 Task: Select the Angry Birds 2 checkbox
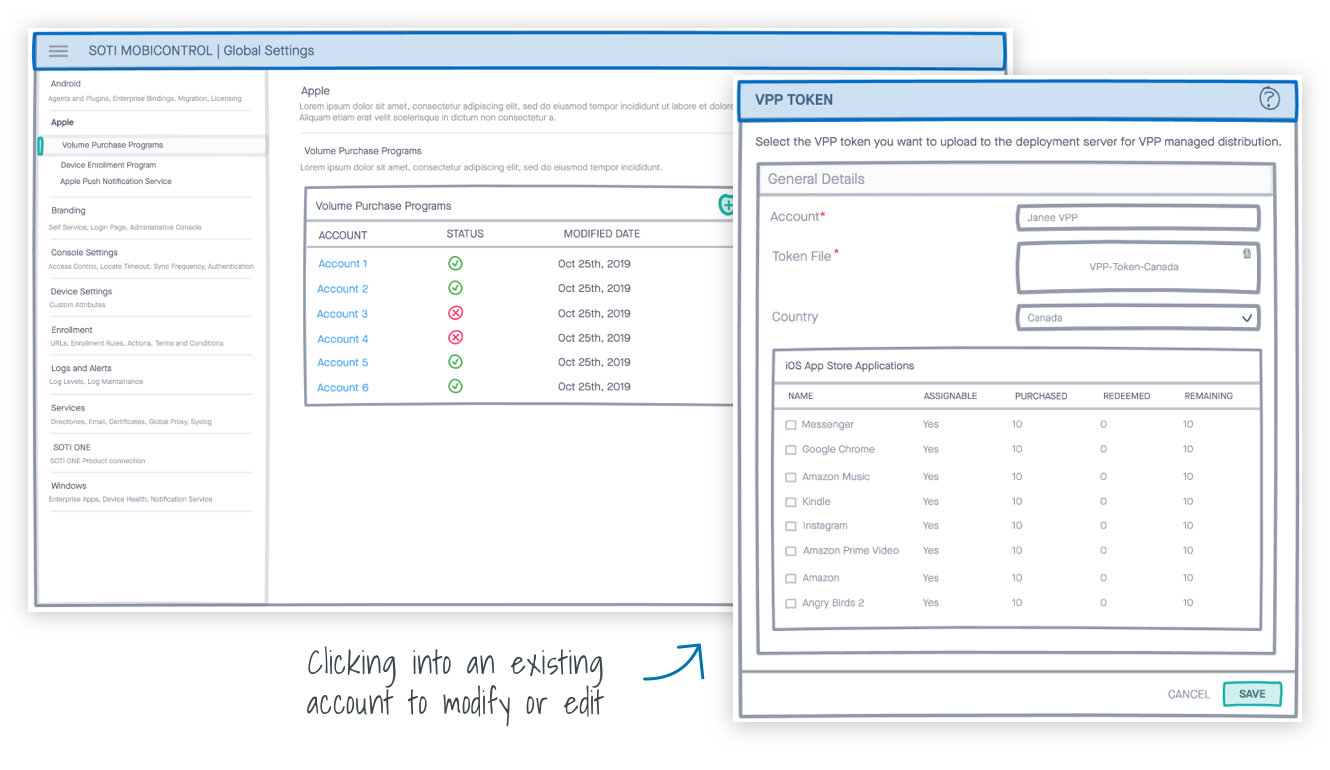point(791,604)
